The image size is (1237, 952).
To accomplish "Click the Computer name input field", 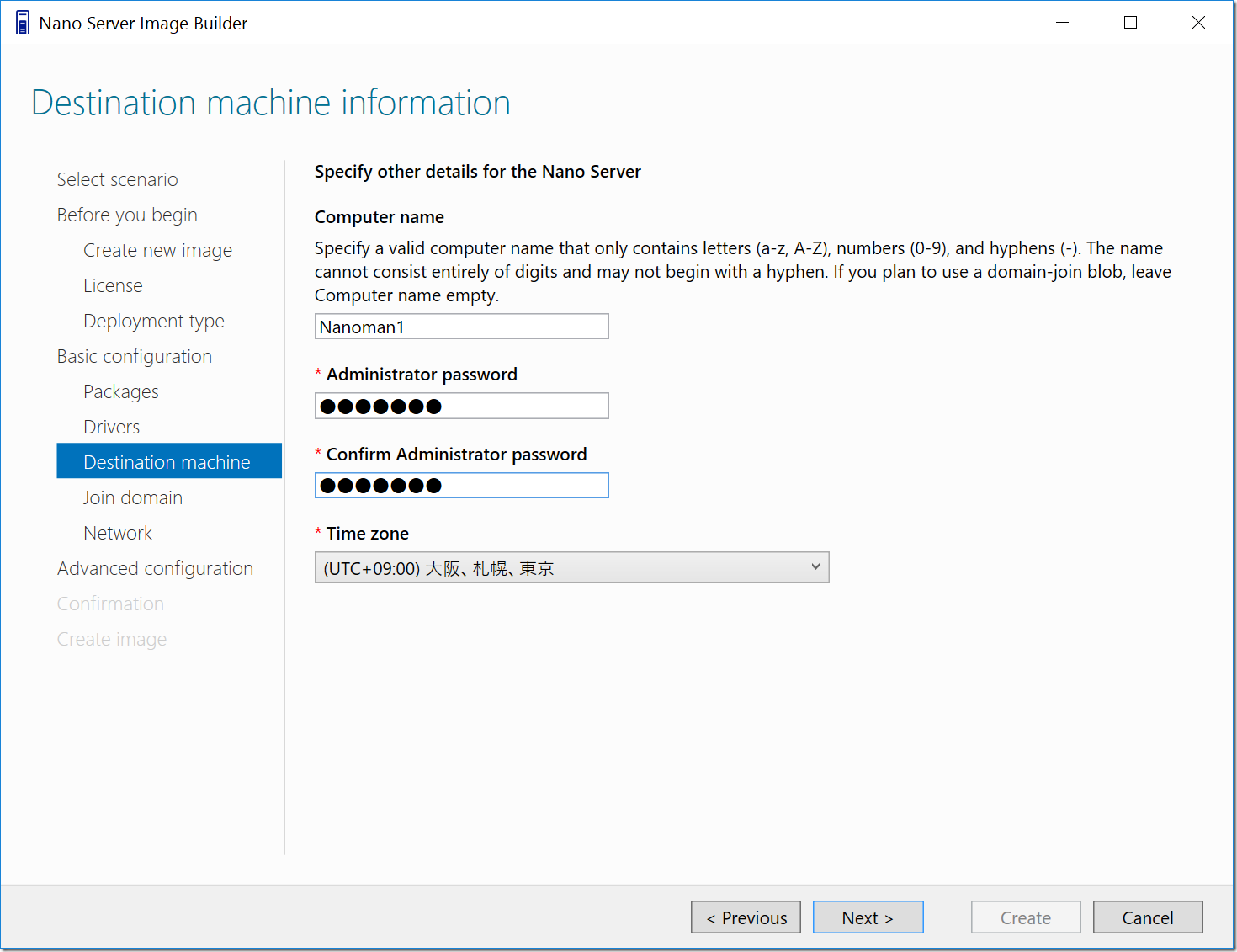I will 461,327.
